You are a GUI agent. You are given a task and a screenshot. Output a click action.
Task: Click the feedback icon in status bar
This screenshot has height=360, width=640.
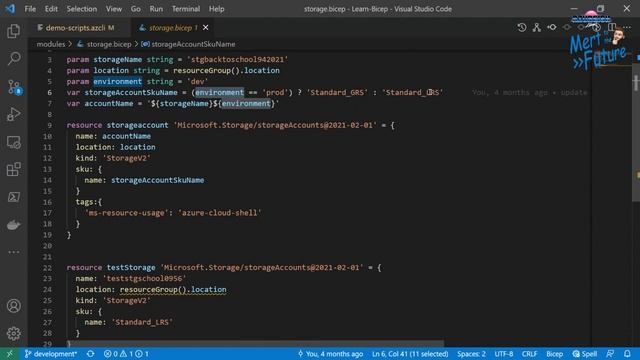(x=610, y=354)
